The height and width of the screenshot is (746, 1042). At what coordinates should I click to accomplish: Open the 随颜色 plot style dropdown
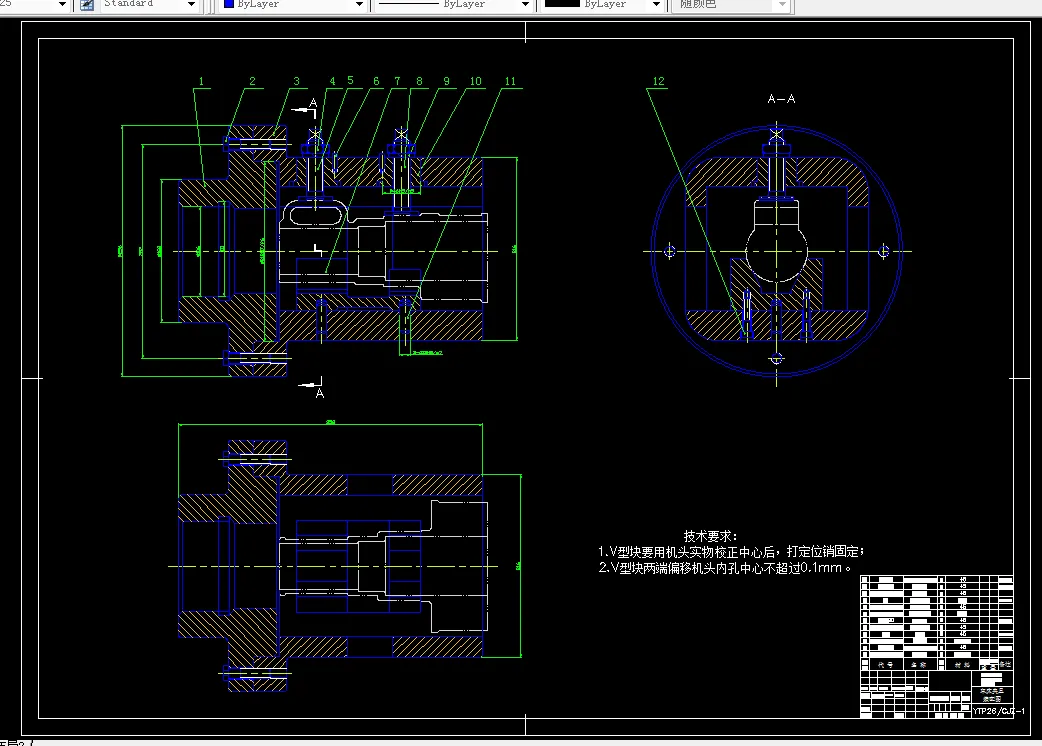click(x=782, y=5)
